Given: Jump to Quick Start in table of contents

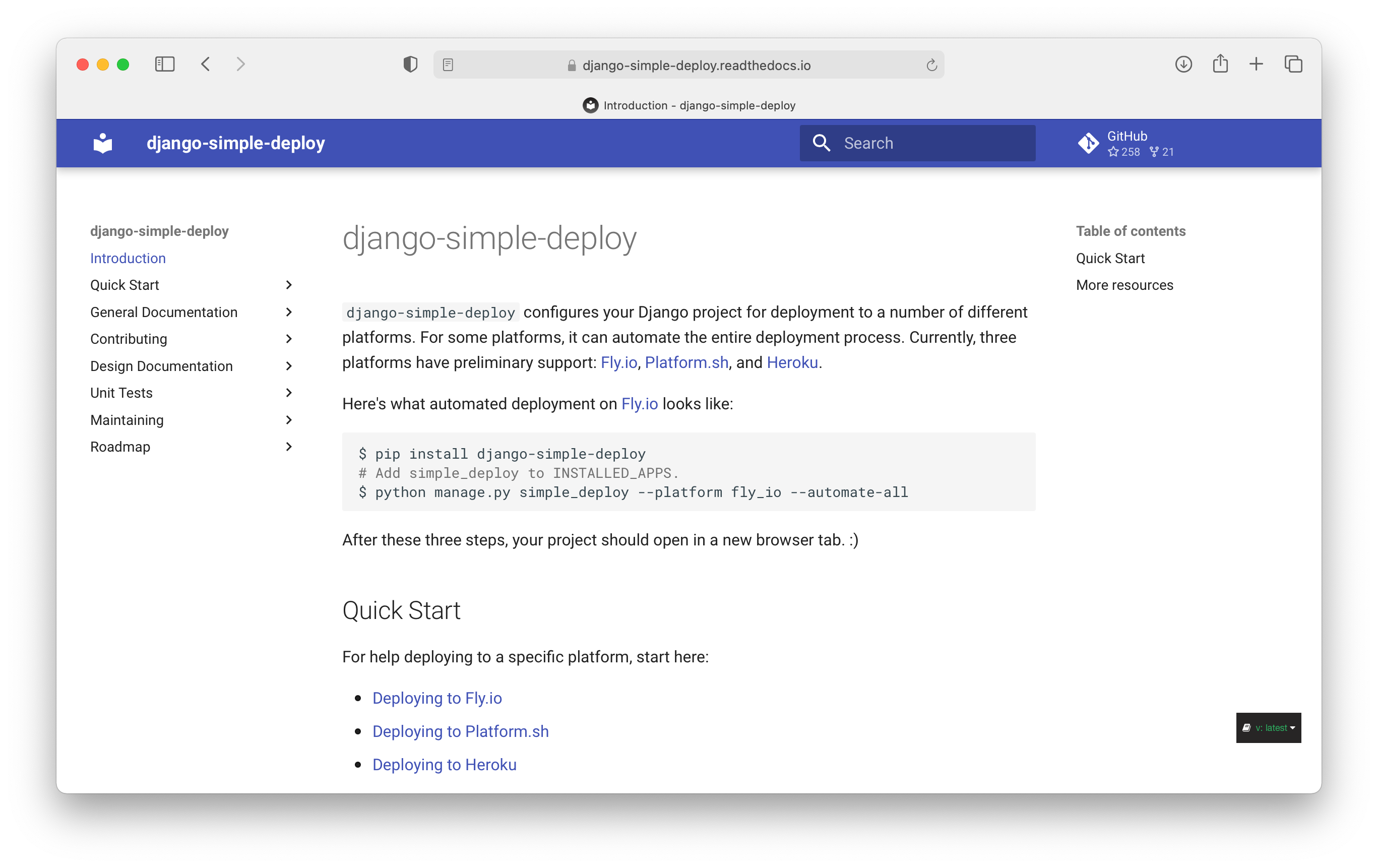Looking at the screenshot, I should coord(1110,258).
